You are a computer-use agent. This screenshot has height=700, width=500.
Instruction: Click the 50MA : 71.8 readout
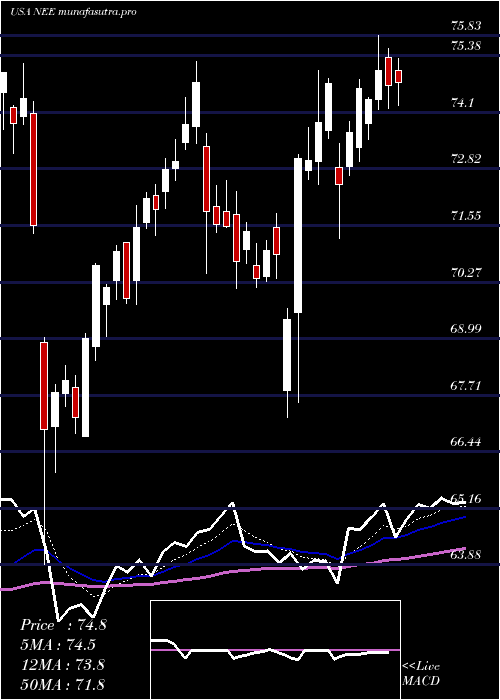63,684
